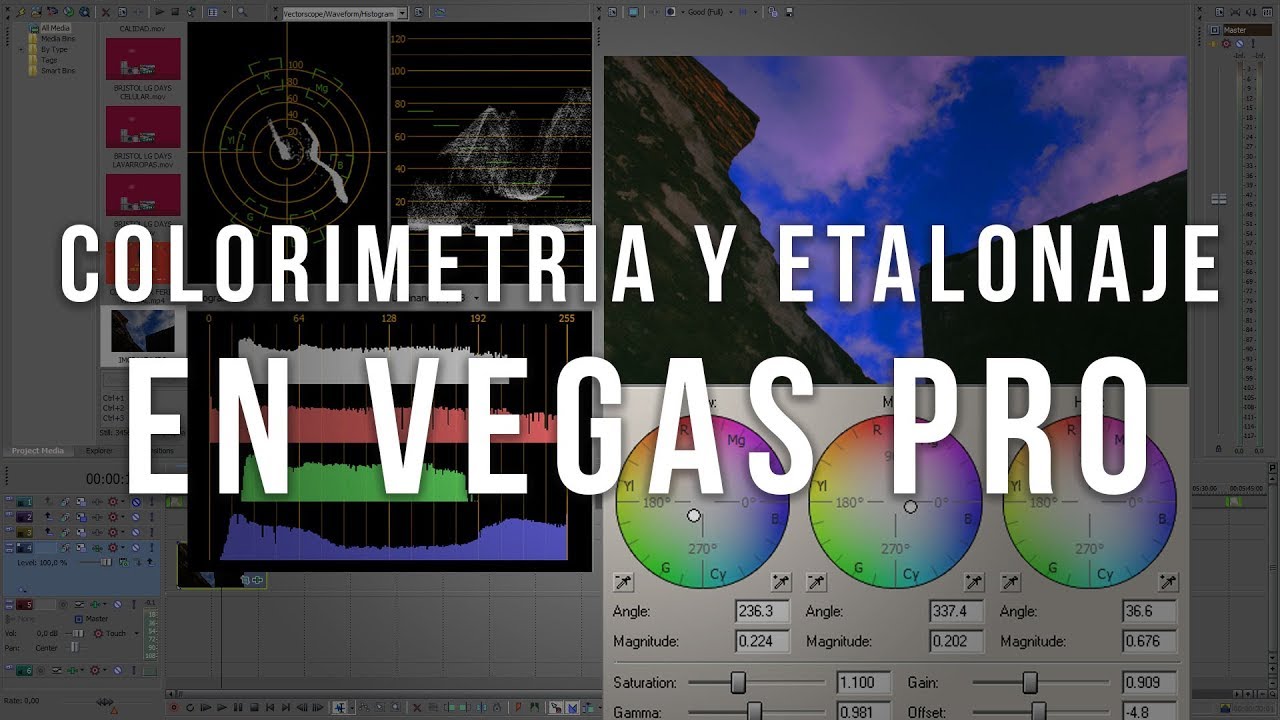Mute audio track 6
The width and height of the screenshot is (1280, 720).
(117, 671)
